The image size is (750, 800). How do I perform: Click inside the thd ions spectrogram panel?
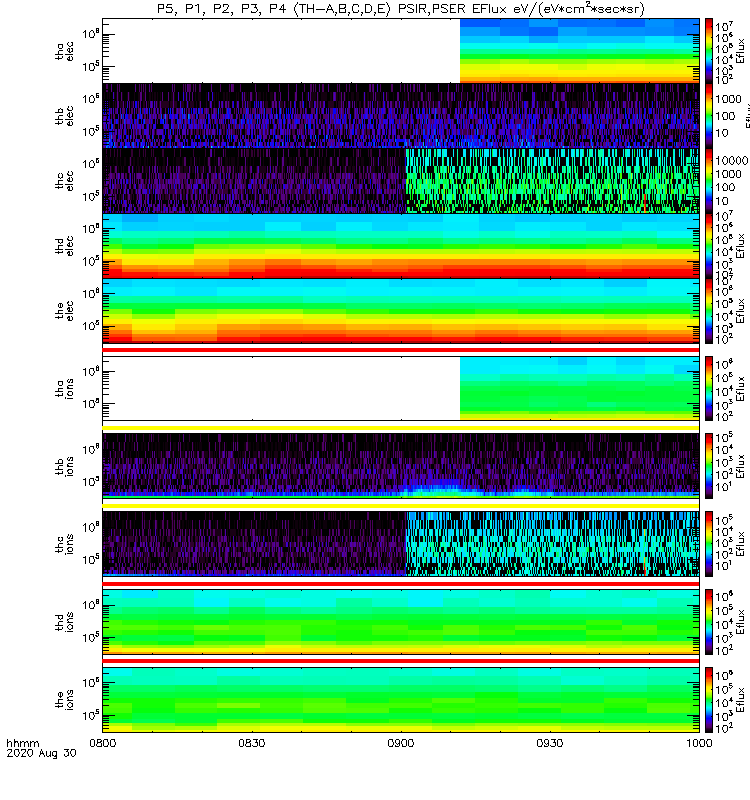(x=401, y=621)
